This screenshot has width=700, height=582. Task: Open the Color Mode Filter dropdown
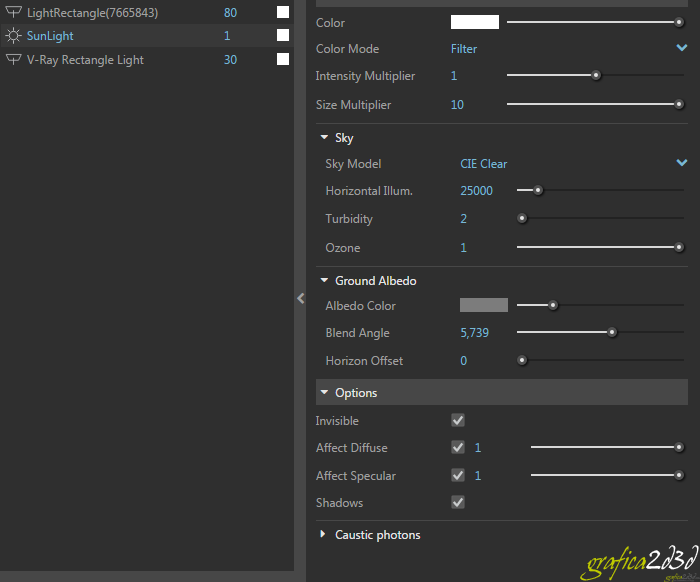click(681, 48)
